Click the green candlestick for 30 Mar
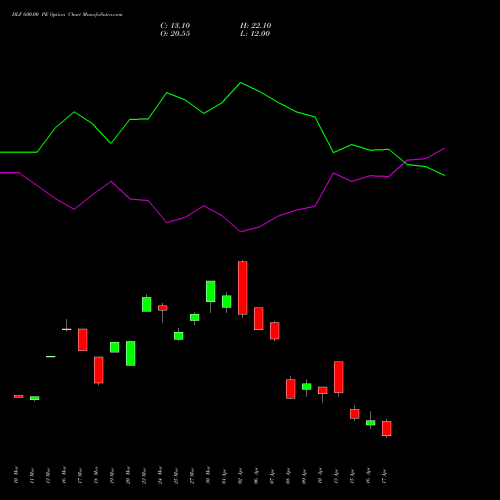 211,291
